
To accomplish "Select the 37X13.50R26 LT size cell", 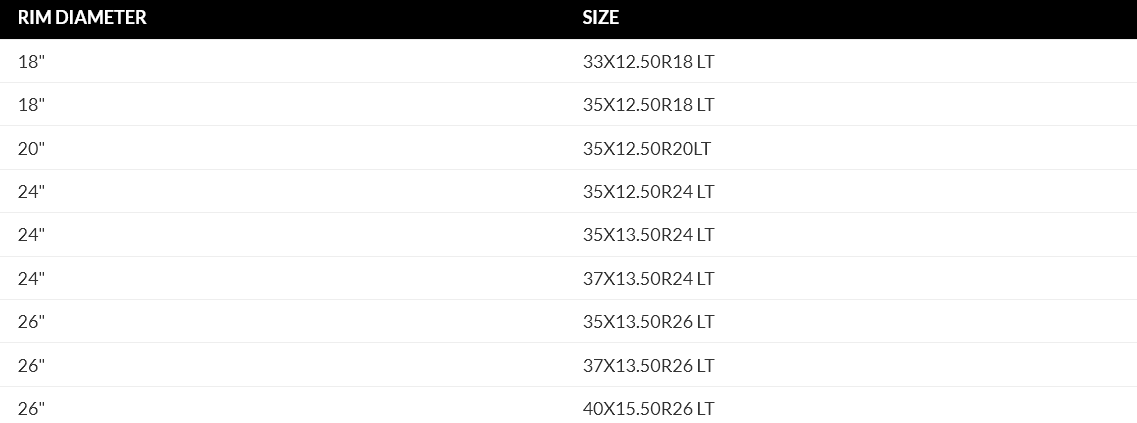I will tap(648, 365).
